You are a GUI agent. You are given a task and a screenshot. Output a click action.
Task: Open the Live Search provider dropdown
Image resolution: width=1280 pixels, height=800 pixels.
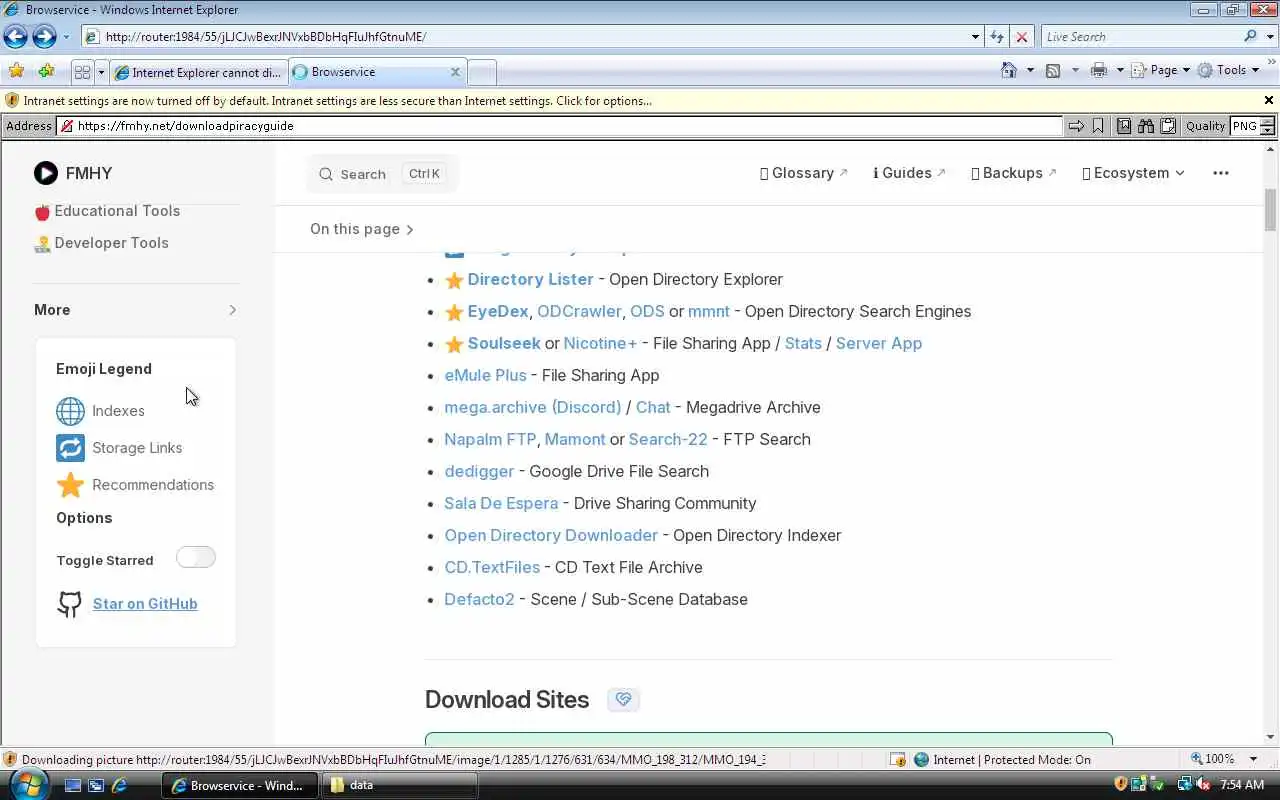click(1268, 37)
